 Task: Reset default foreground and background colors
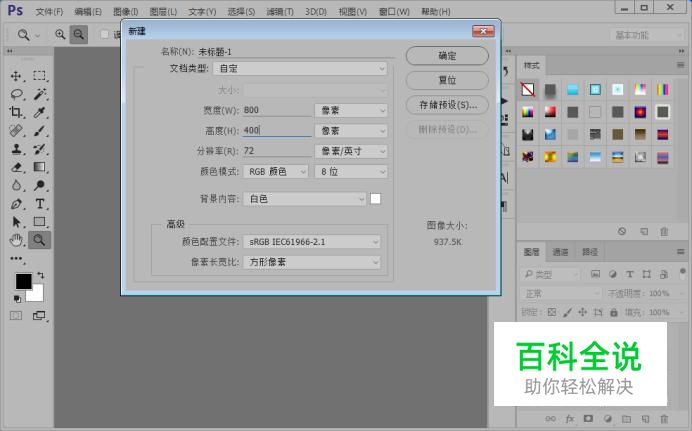click(x=17, y=299)
